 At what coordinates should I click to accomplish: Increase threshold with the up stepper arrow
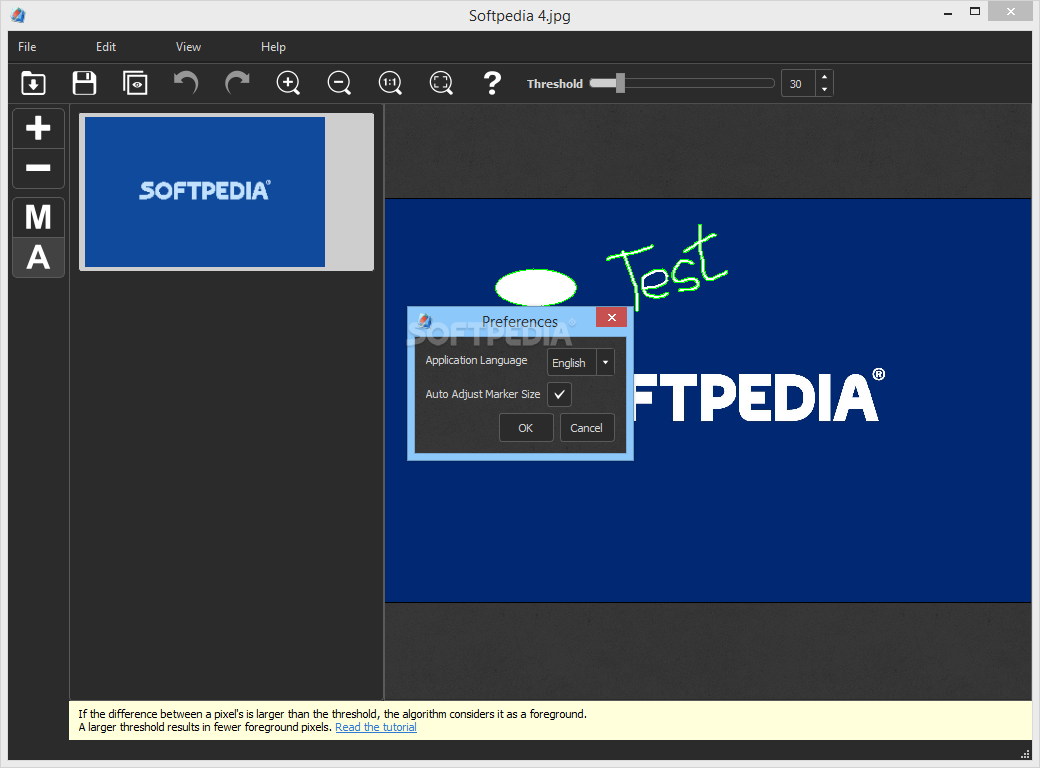824,77
